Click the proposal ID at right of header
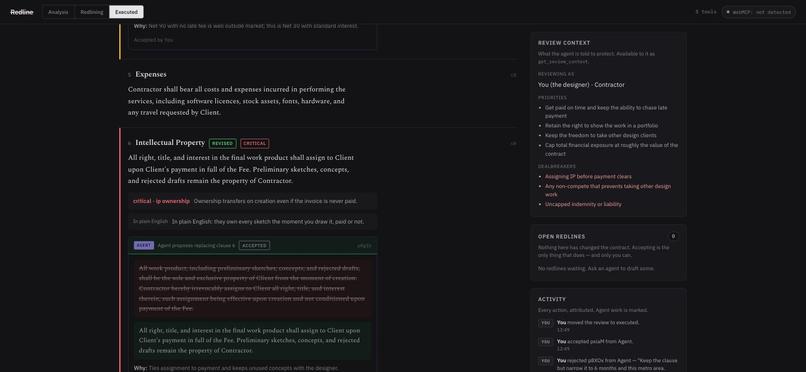The width and height of the screenshot is (806, 372). click(364, 246)
